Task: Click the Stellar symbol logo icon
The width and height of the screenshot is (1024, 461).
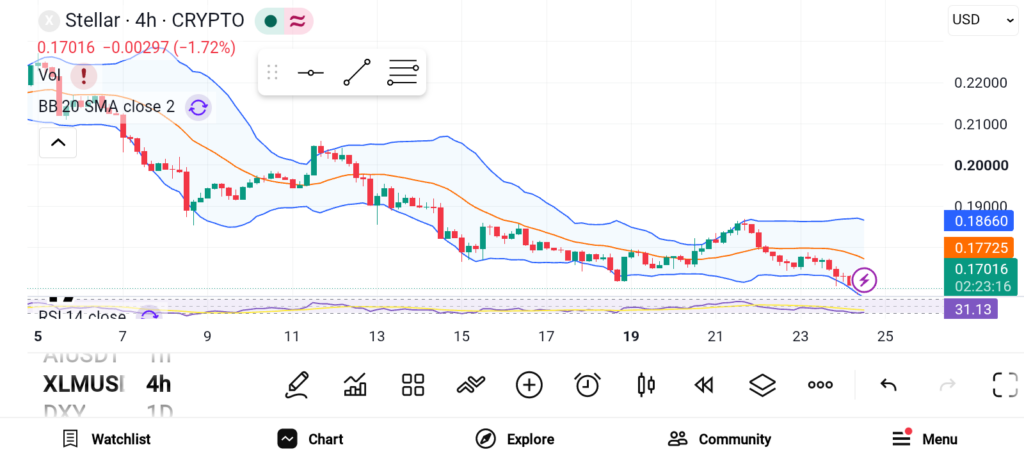Action: coord(48,20)
